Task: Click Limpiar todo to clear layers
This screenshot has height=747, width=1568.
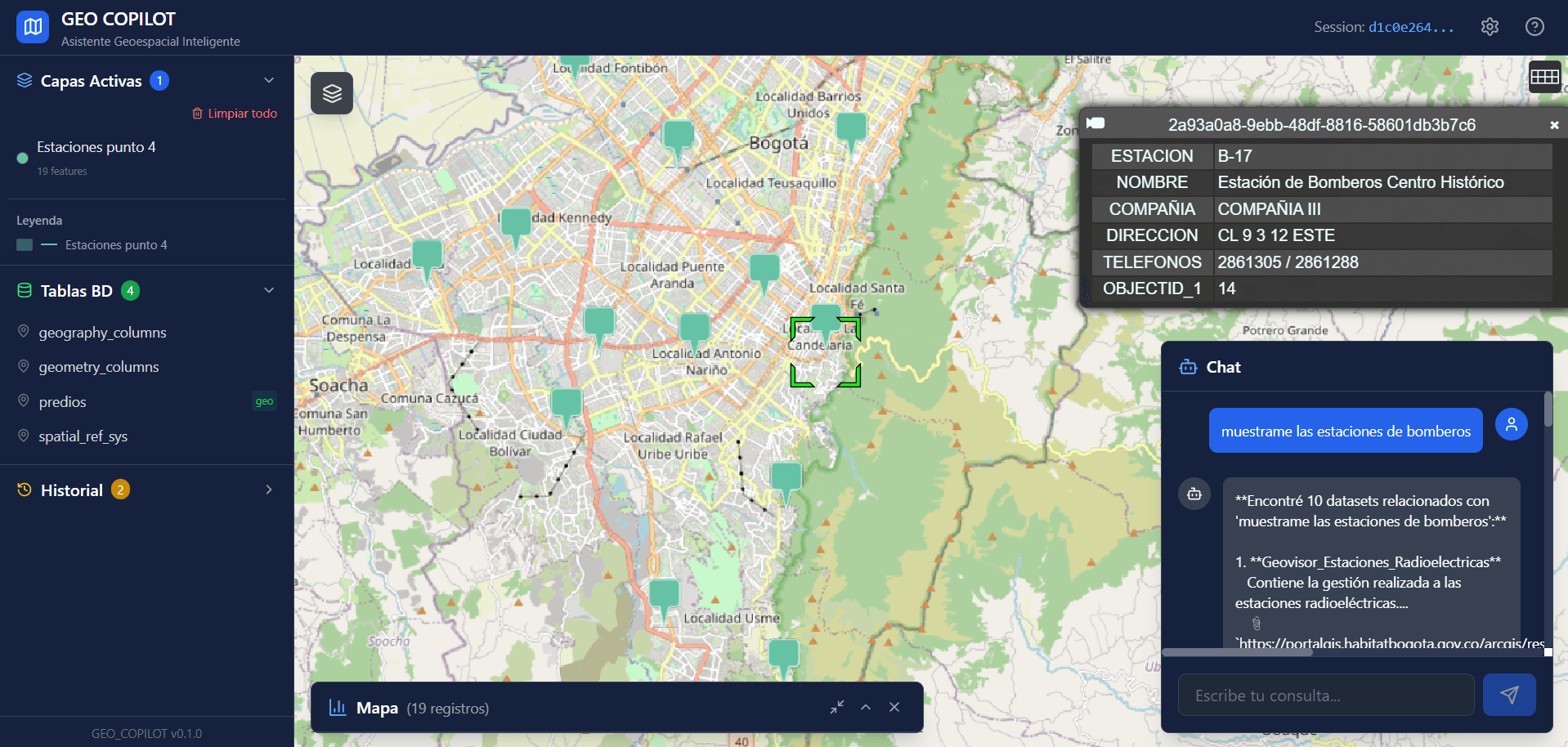Action: click(x=235, y=114)
